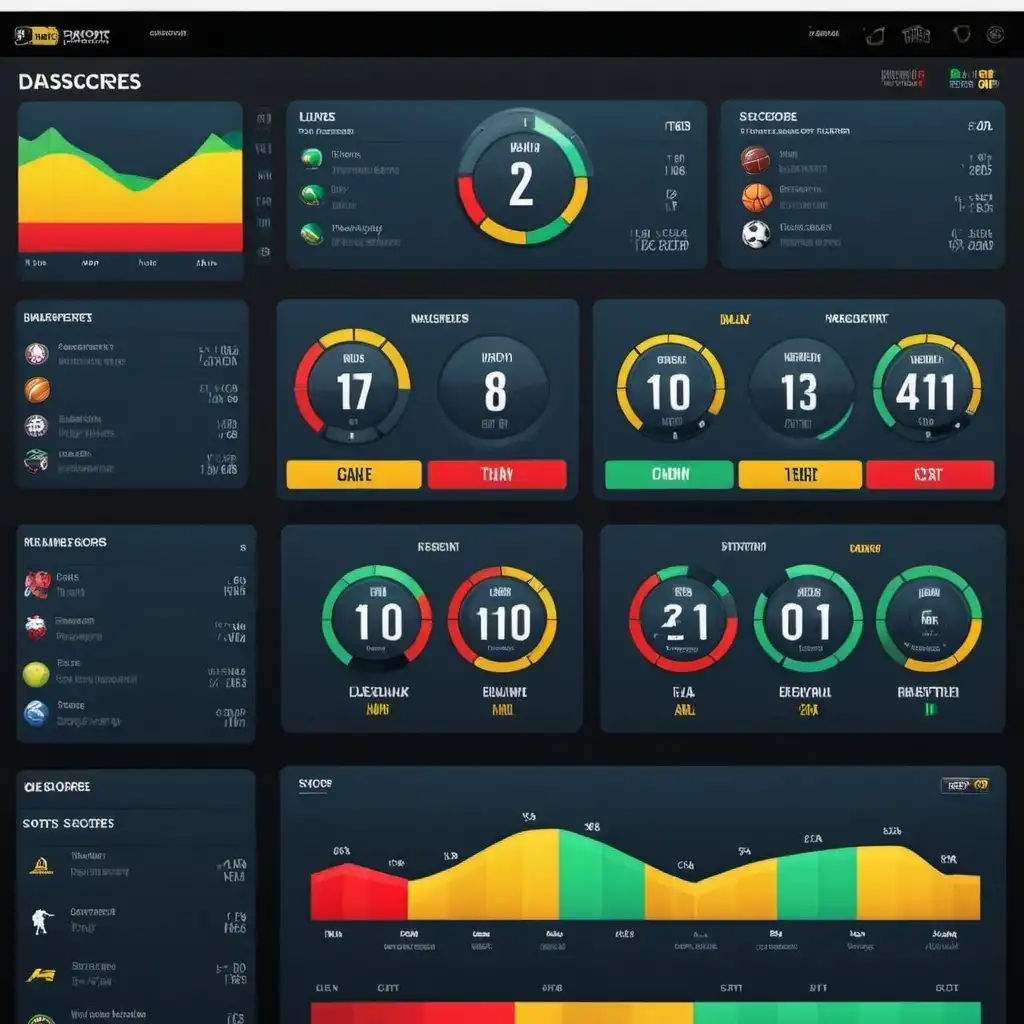
Task: Toggle the red-green indicator below the header
Action: point(902,79)
